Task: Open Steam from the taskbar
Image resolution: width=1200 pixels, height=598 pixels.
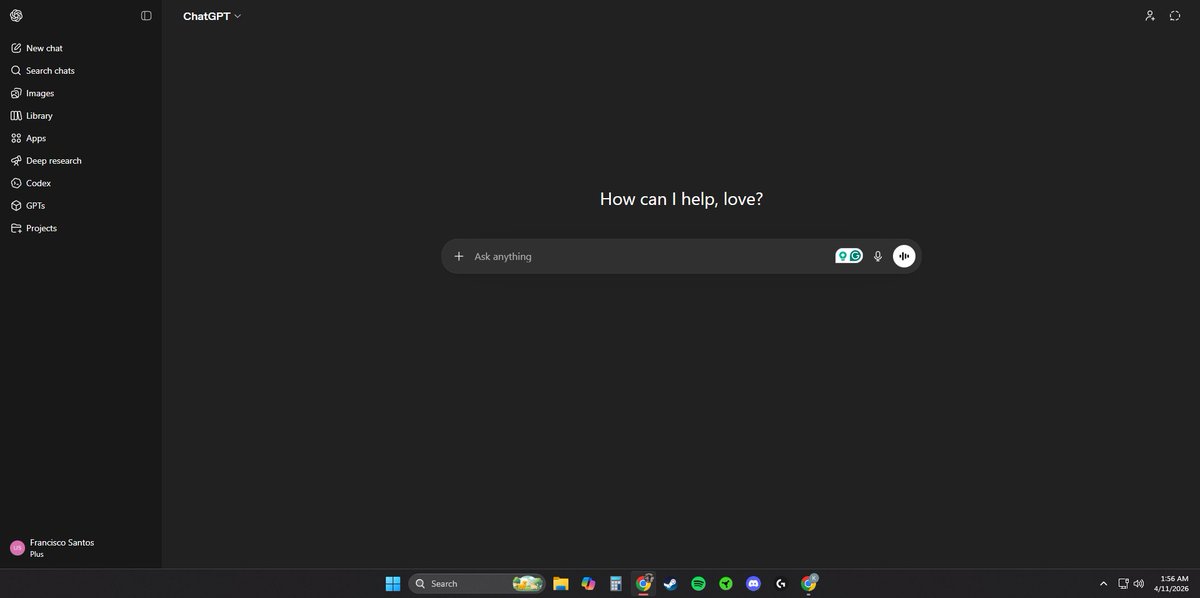Action: (670, 584)
